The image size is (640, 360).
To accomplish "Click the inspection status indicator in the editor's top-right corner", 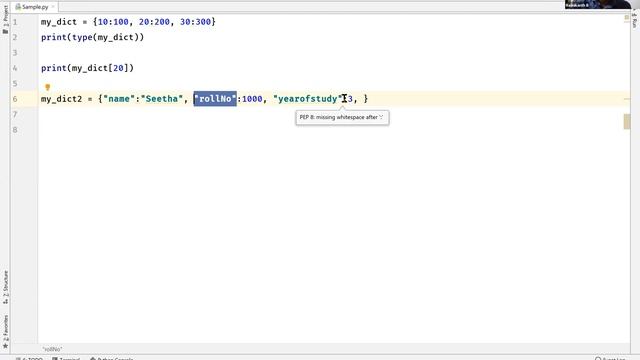I will point(627,18).
